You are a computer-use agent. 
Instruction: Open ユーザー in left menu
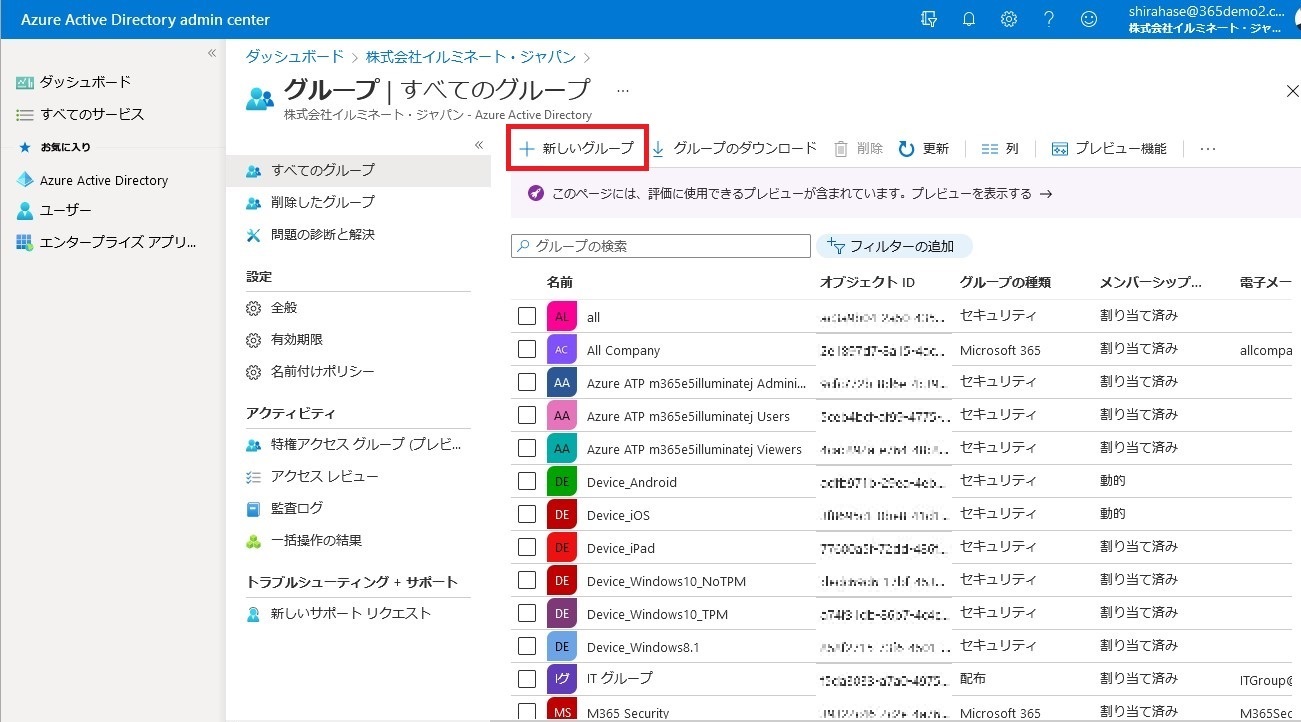click(x=54, y=211)
